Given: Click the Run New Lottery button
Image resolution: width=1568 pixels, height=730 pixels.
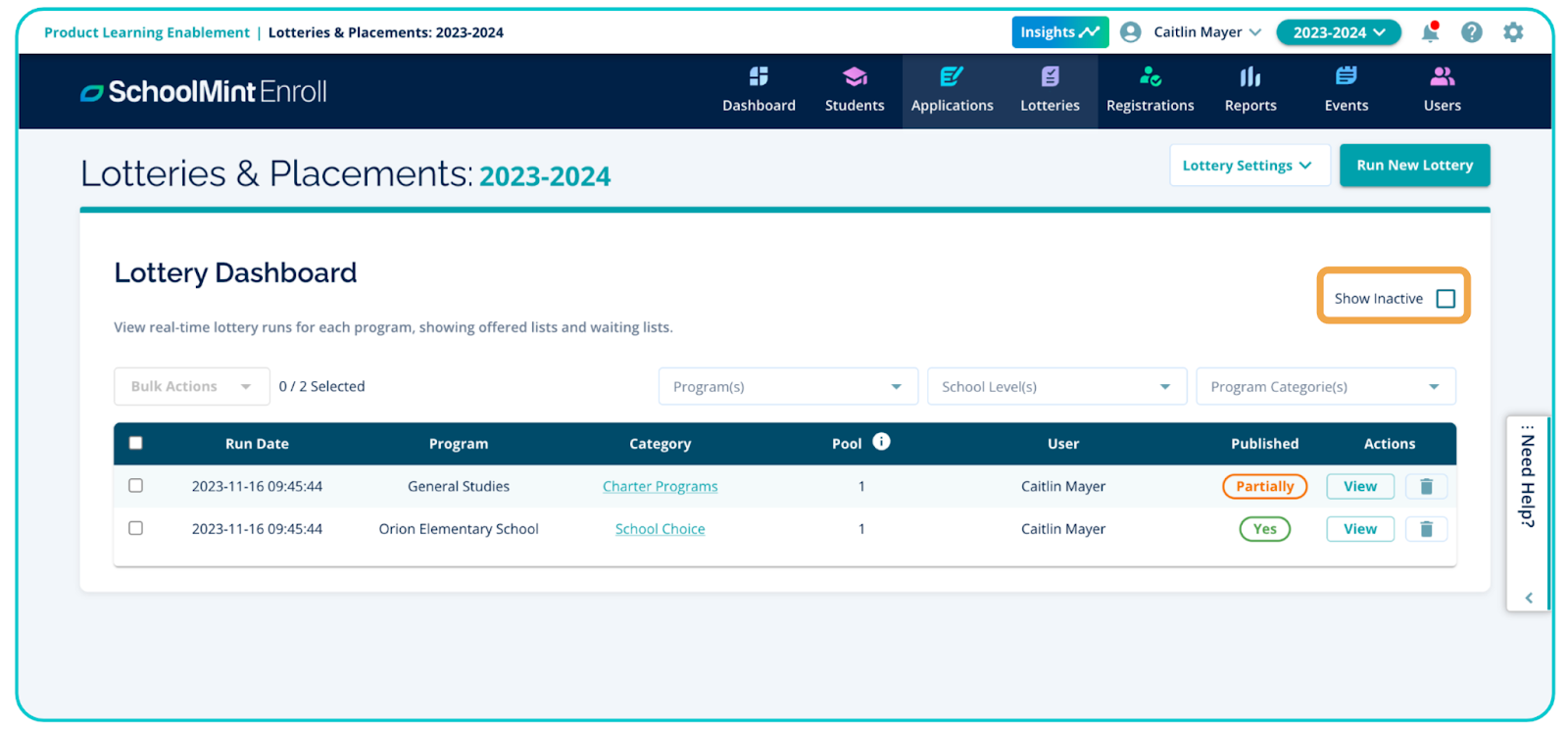Looking at the screenshot, I should pos(1414,166).
